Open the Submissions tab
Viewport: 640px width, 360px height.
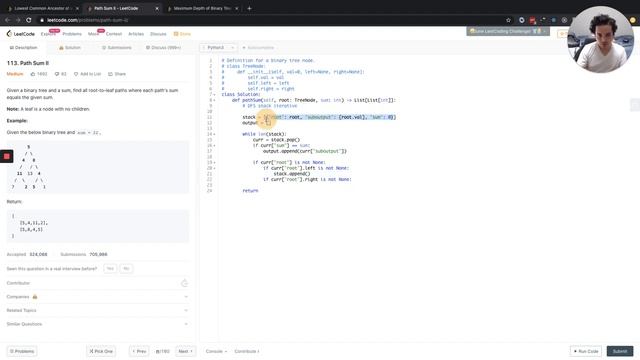(117, 48)
